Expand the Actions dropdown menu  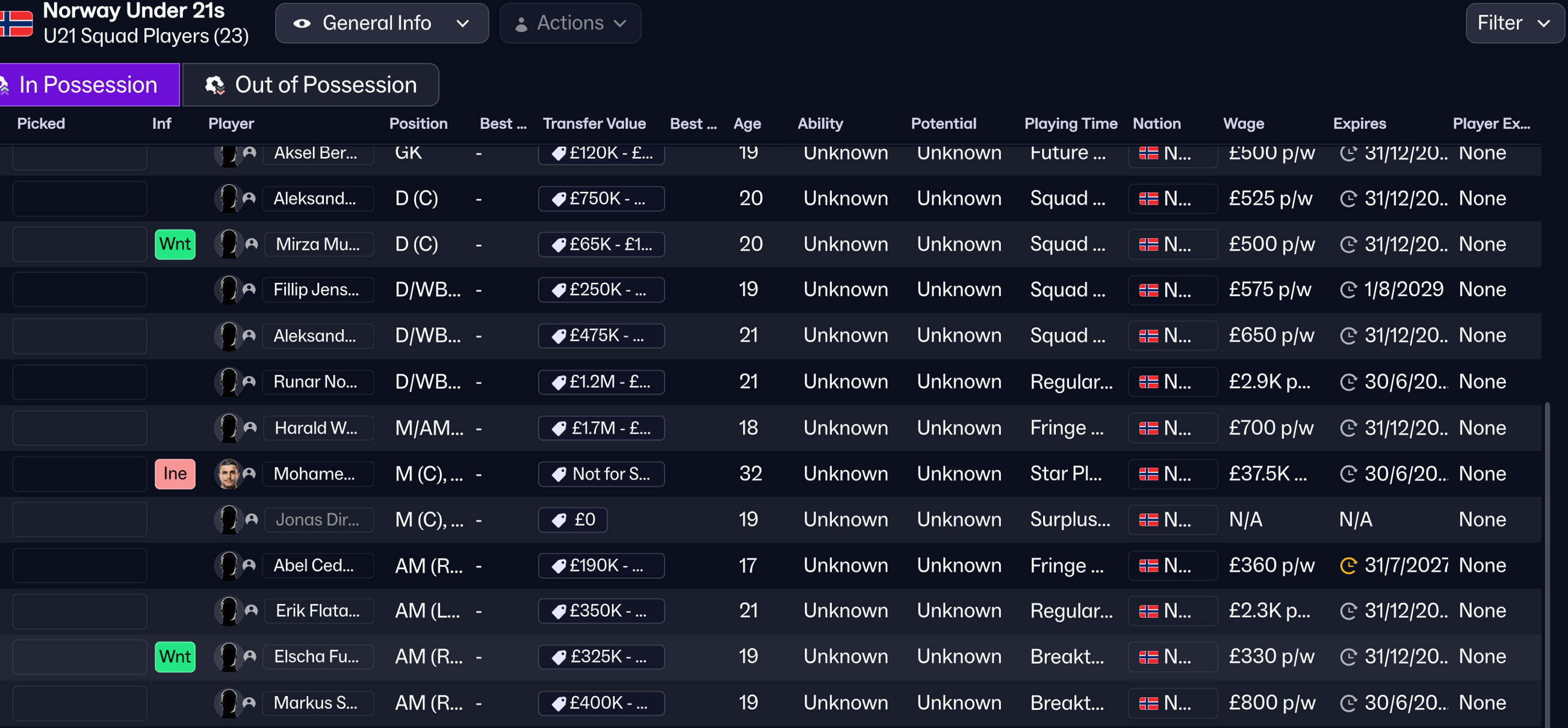570,23
